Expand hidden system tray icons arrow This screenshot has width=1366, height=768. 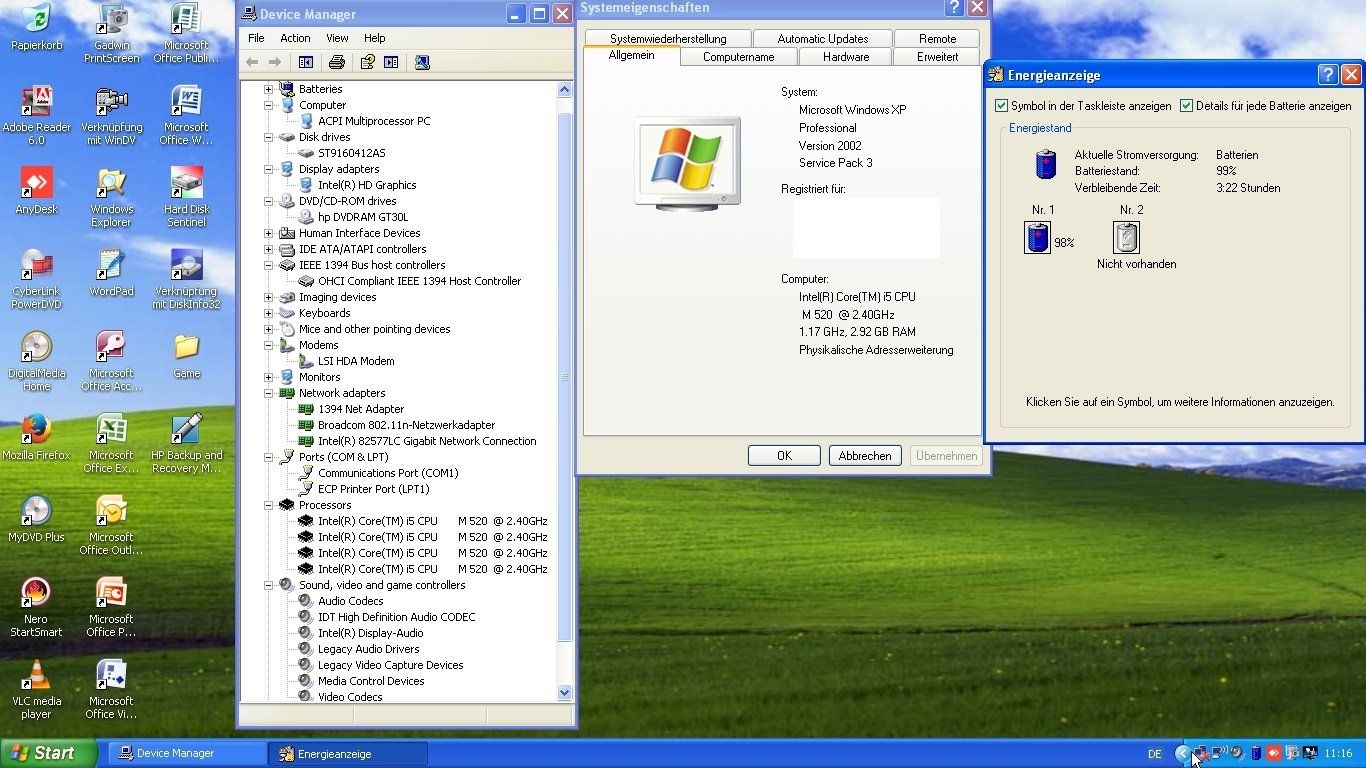[1183, 753]
